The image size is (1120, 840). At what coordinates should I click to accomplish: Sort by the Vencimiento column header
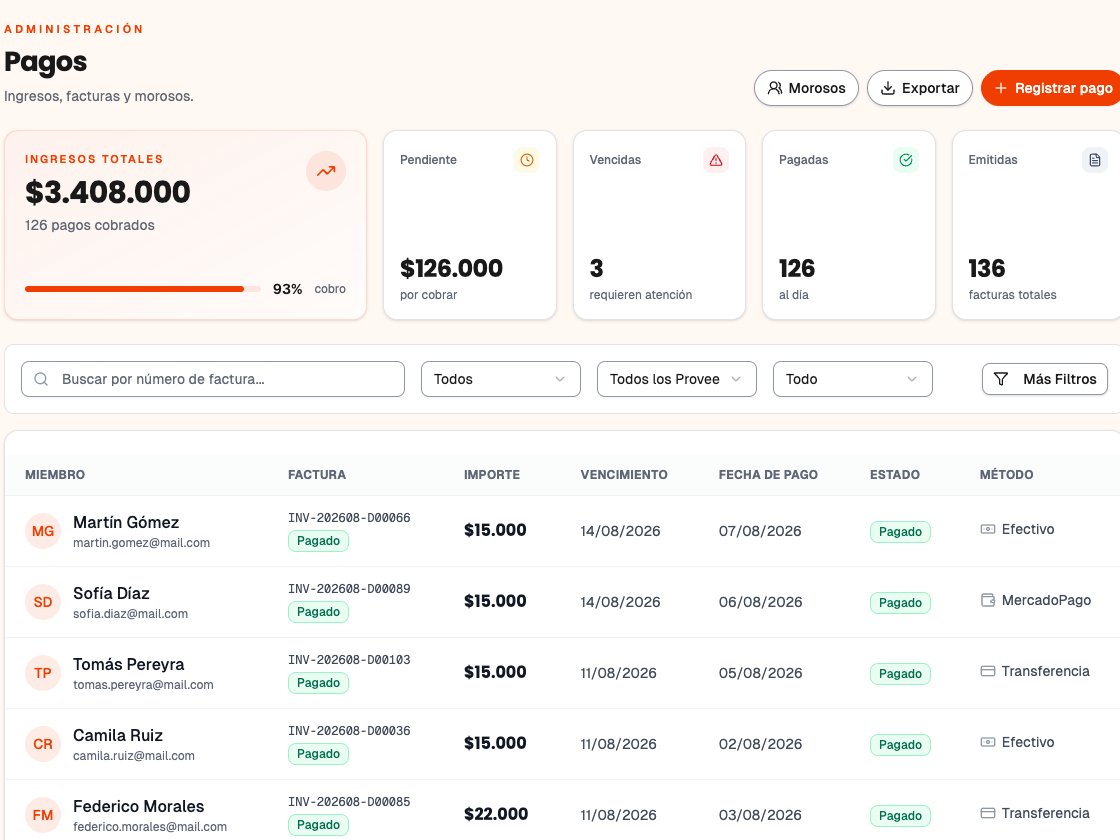pyautogui.click(x=624, y=474)
